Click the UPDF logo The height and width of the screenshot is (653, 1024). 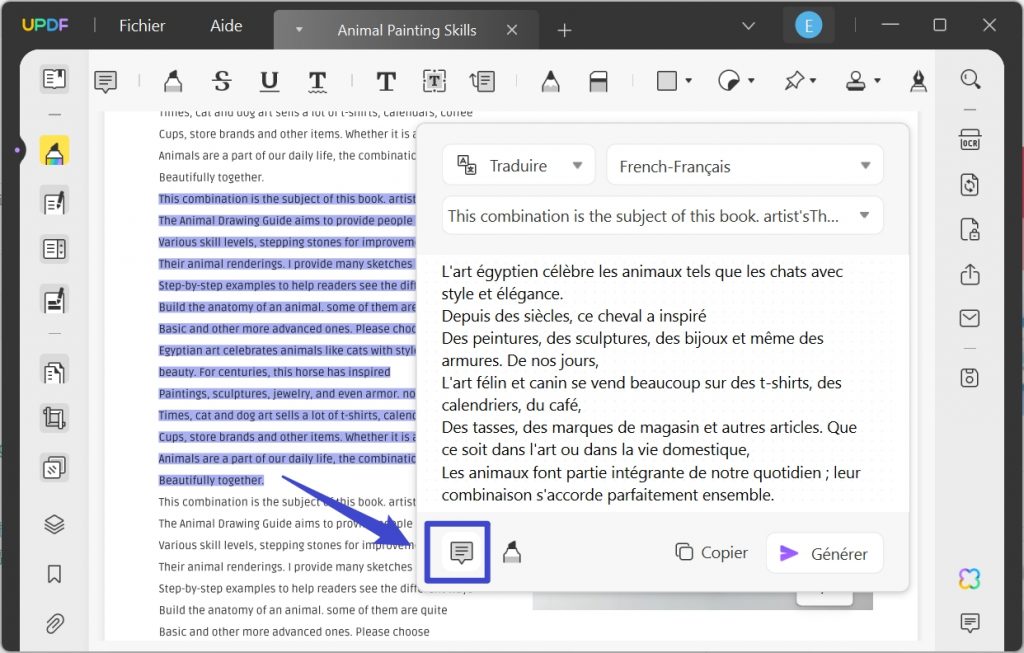45,25
